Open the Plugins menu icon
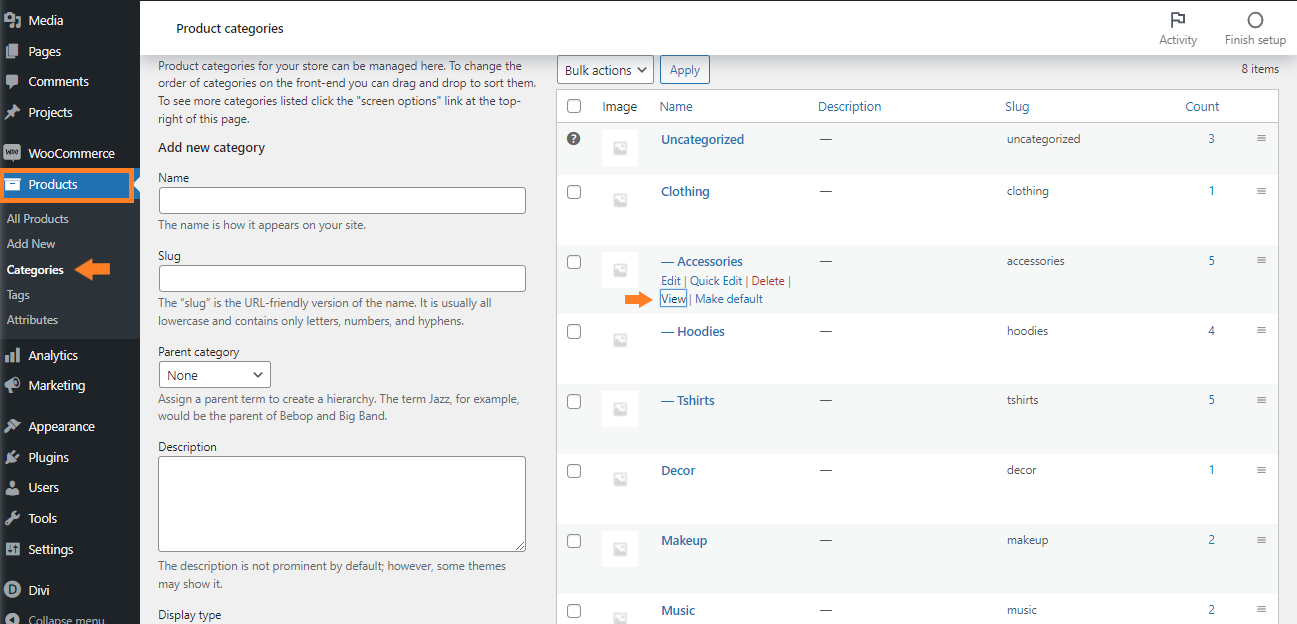The image size is (1297, 624). coord(13,457)
